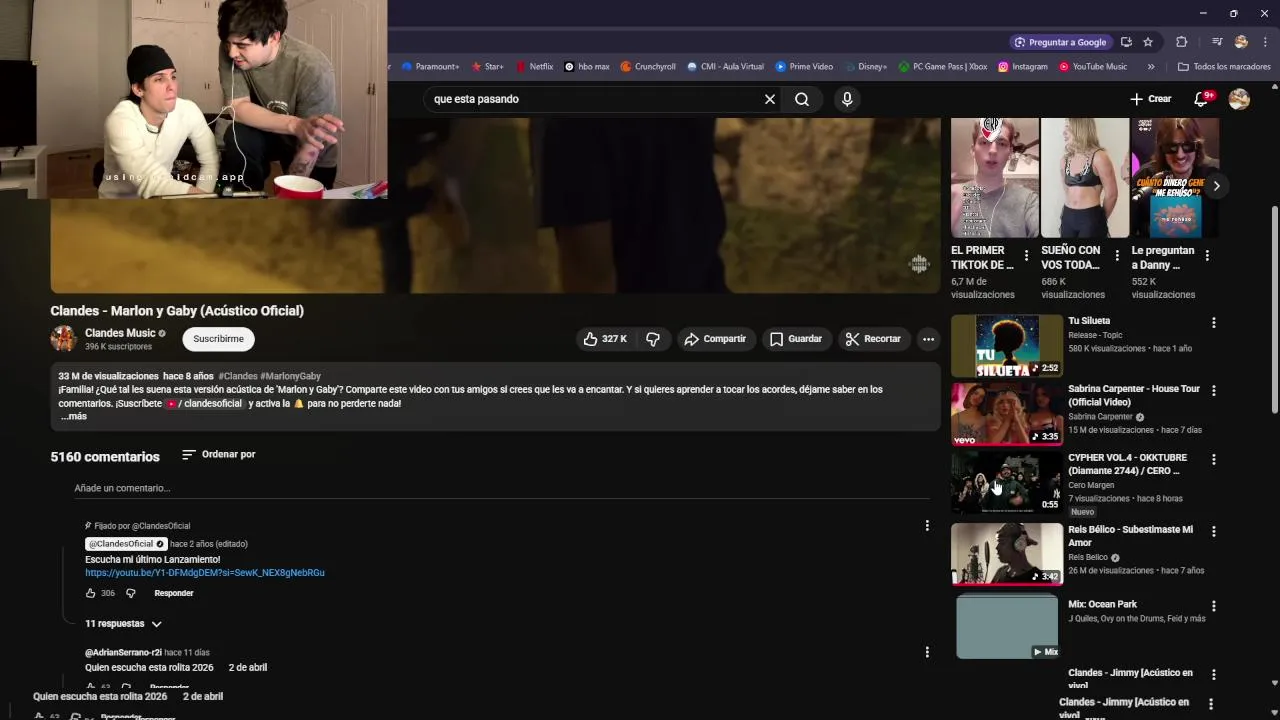Open options for EL PRIMER TIKTOK short

click(1026, 256)
